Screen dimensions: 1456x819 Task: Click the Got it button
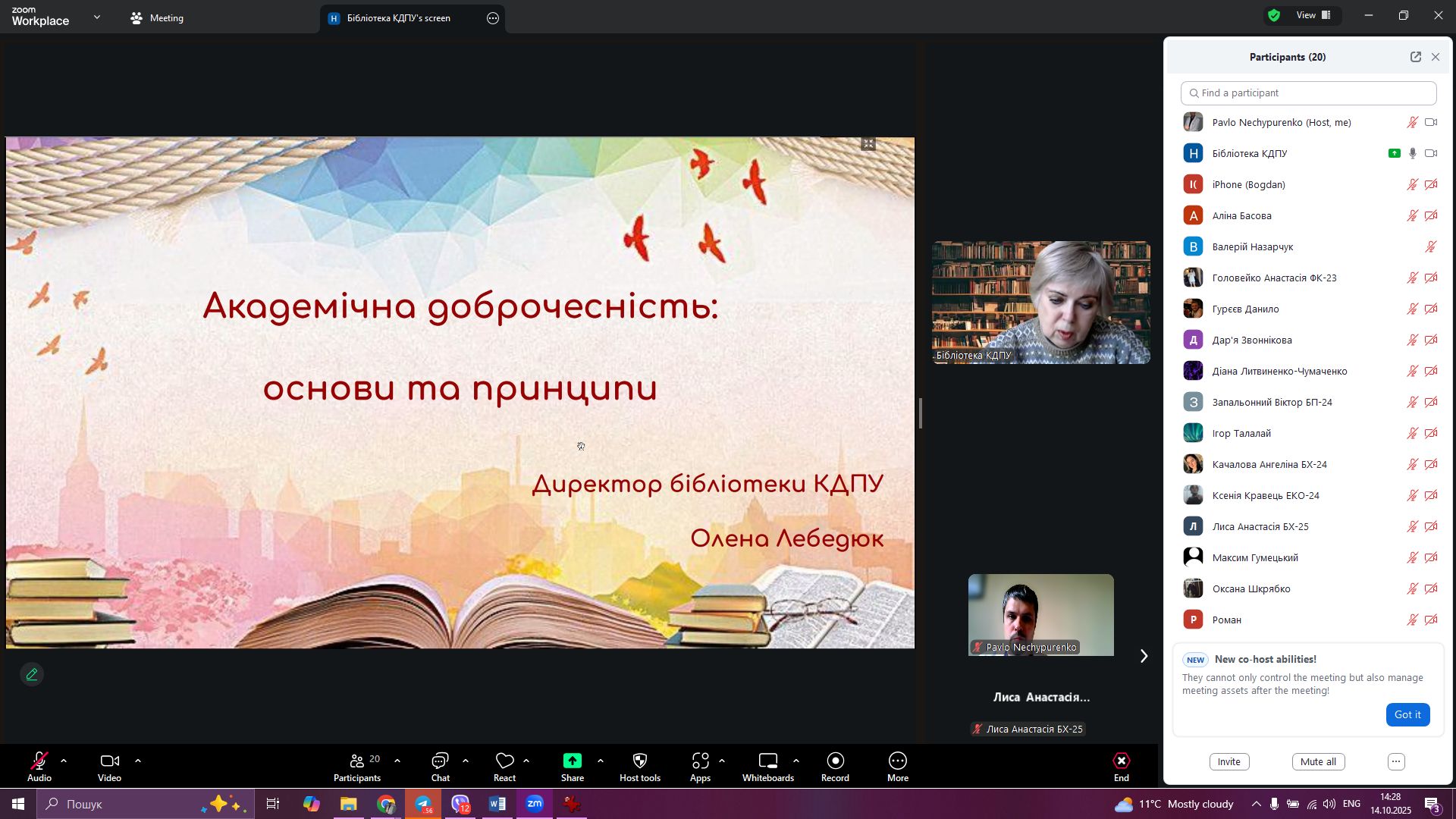click(1407, 714)
